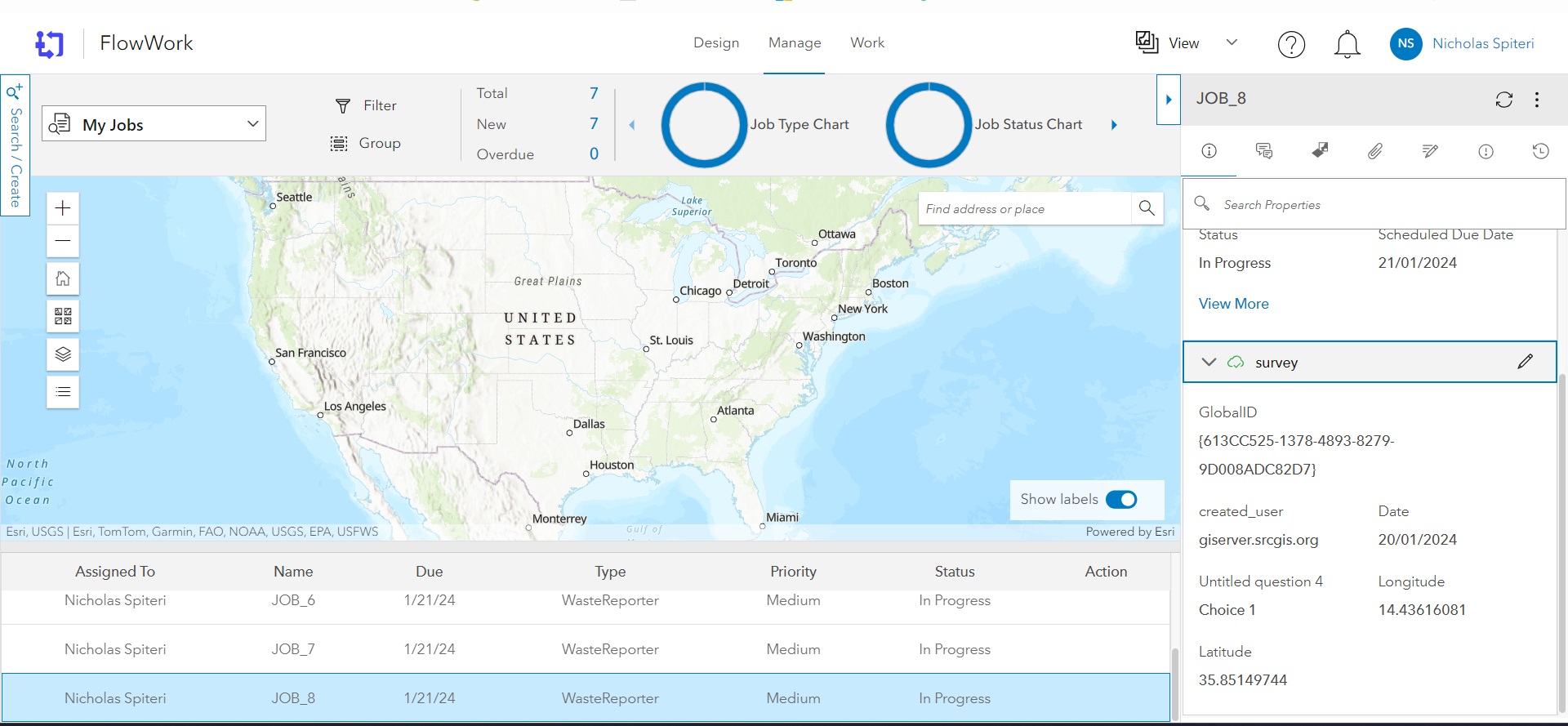Expand the View dropdown chevron
The image size is (1568, 726).
coord(1232,42)
